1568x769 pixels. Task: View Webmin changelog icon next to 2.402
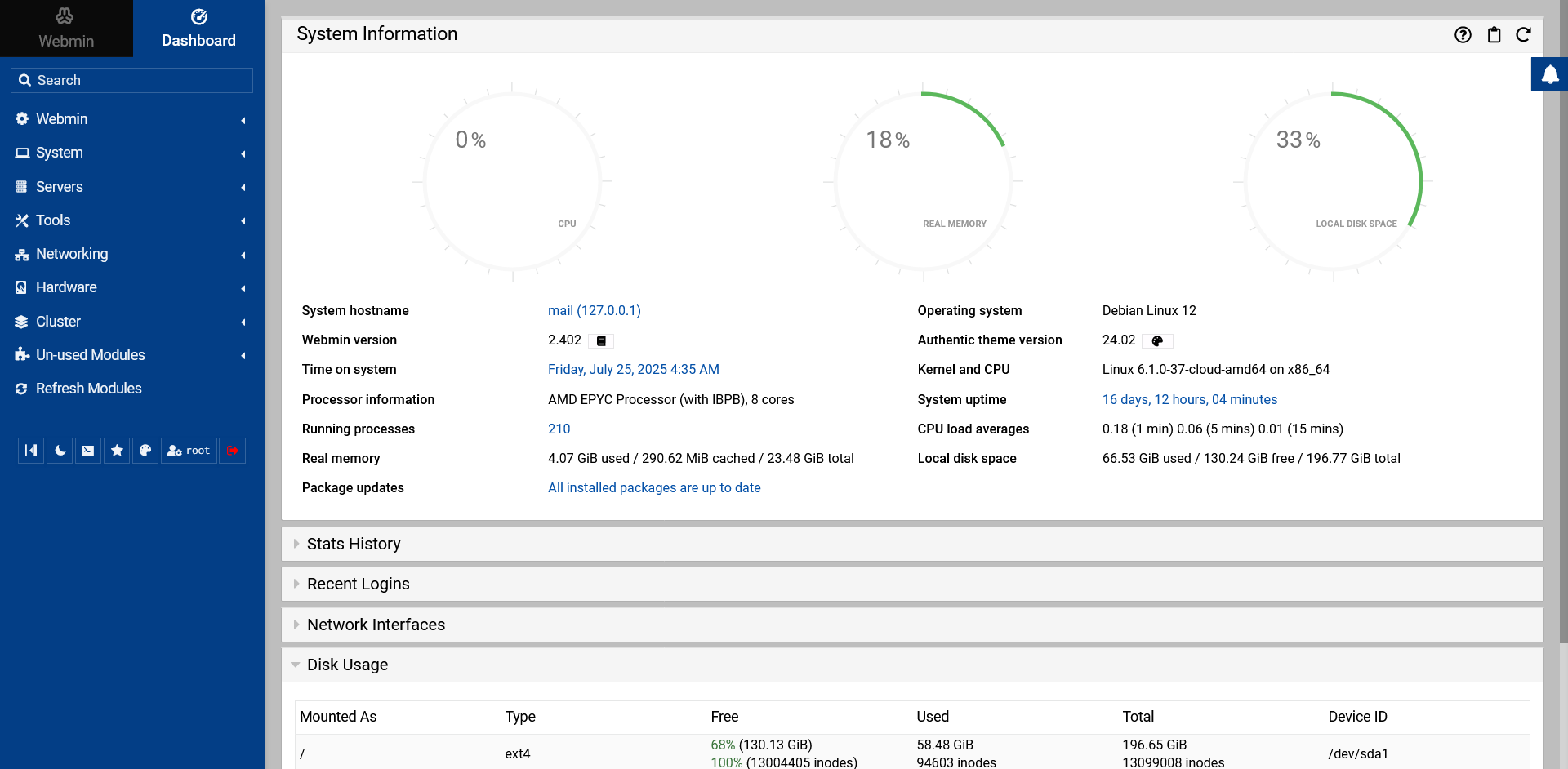(x=601, y=340)
